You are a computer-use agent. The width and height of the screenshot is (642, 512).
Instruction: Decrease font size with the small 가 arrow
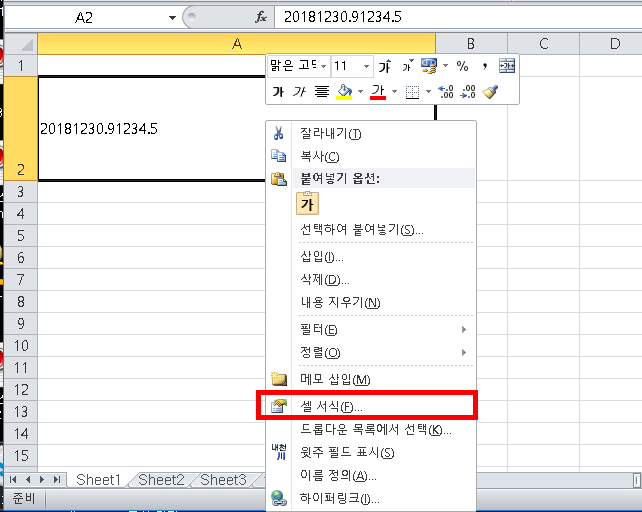coord(407,66)
